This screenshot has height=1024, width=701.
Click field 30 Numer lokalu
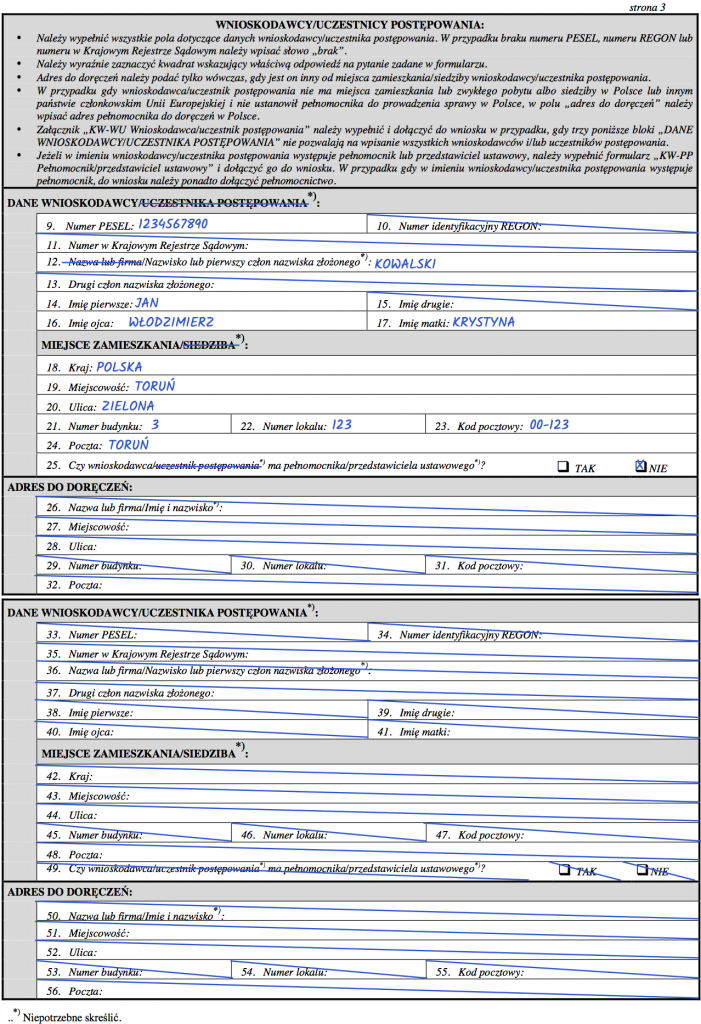pos(329,565)
